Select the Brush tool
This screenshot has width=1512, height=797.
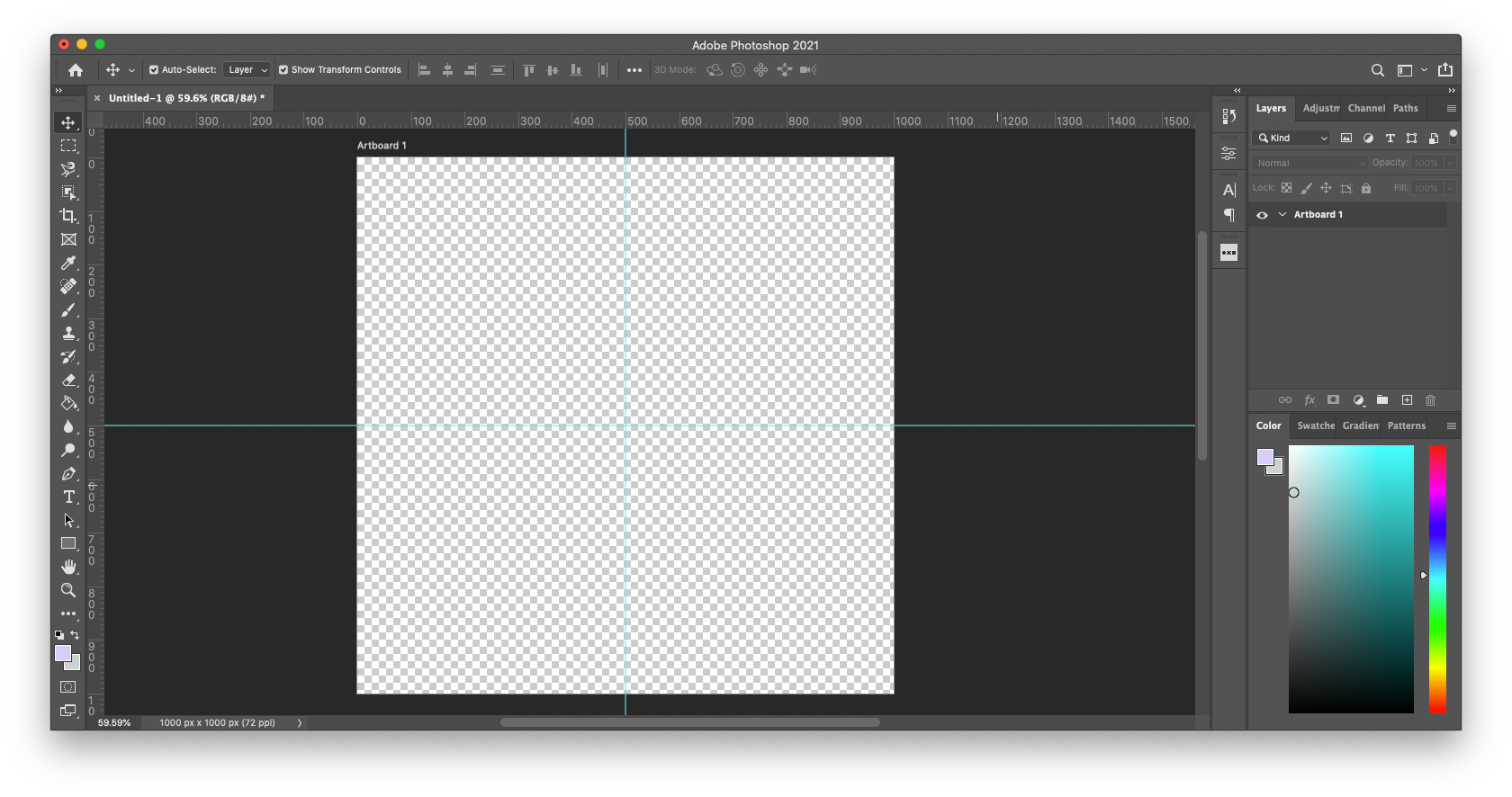[x=68, y=309]
